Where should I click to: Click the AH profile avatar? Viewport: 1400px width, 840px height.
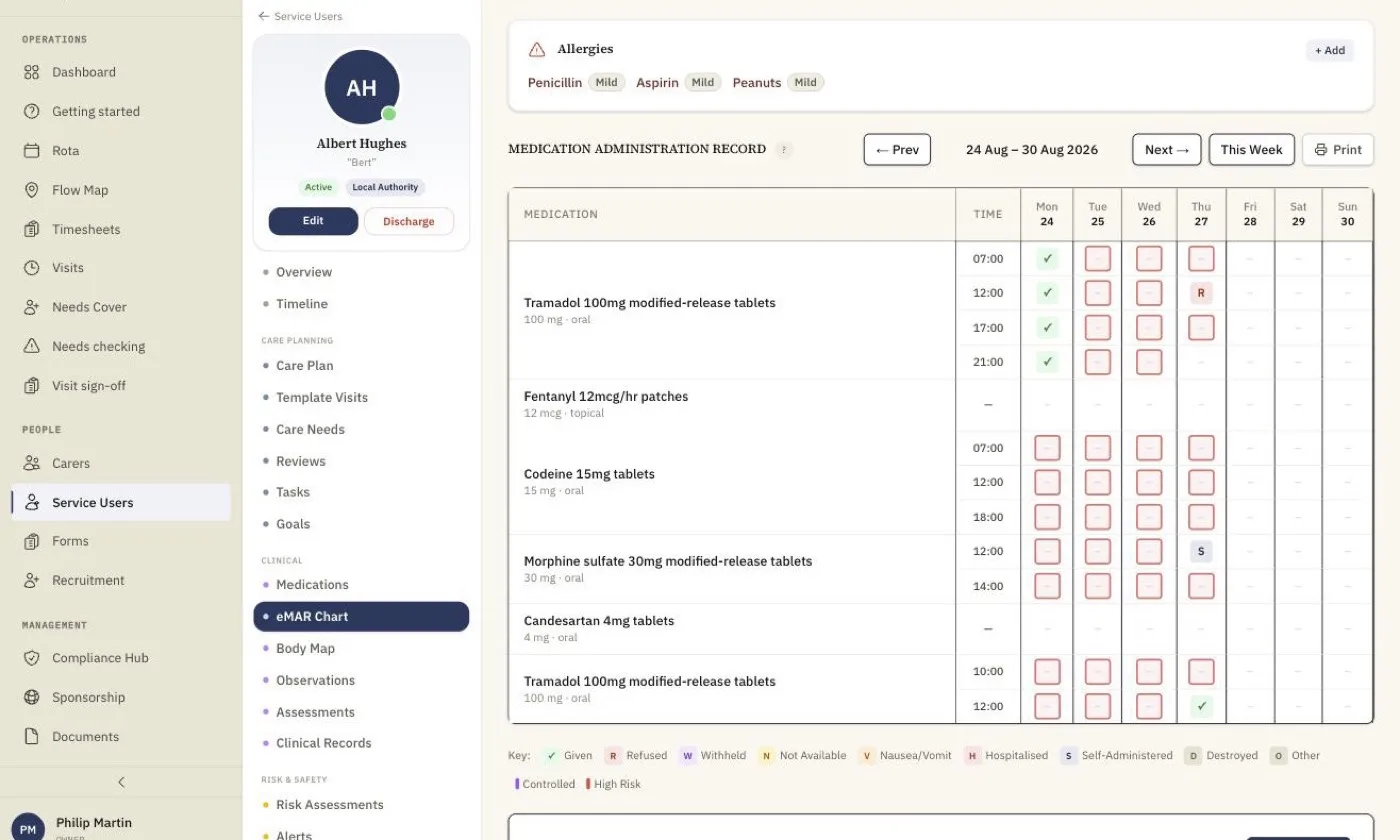tap(362, 88)
